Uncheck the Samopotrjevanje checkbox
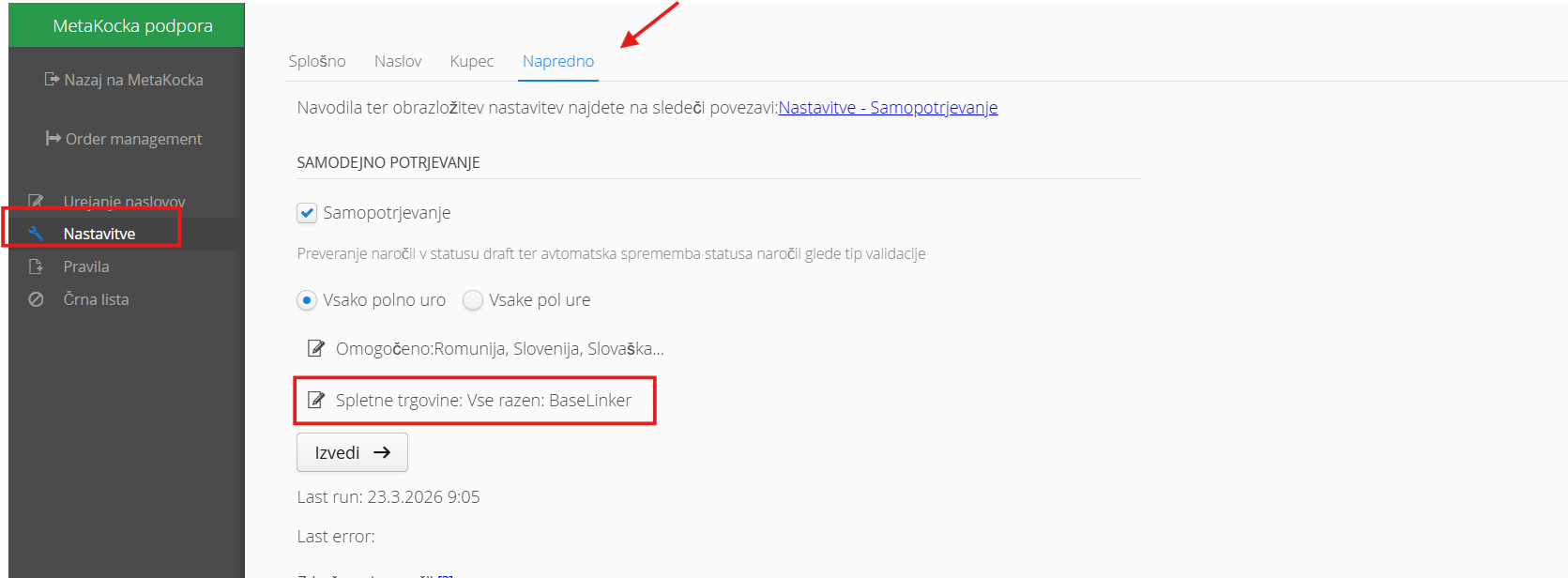This screenshot has width=1568, height=578. pos(307,213)
